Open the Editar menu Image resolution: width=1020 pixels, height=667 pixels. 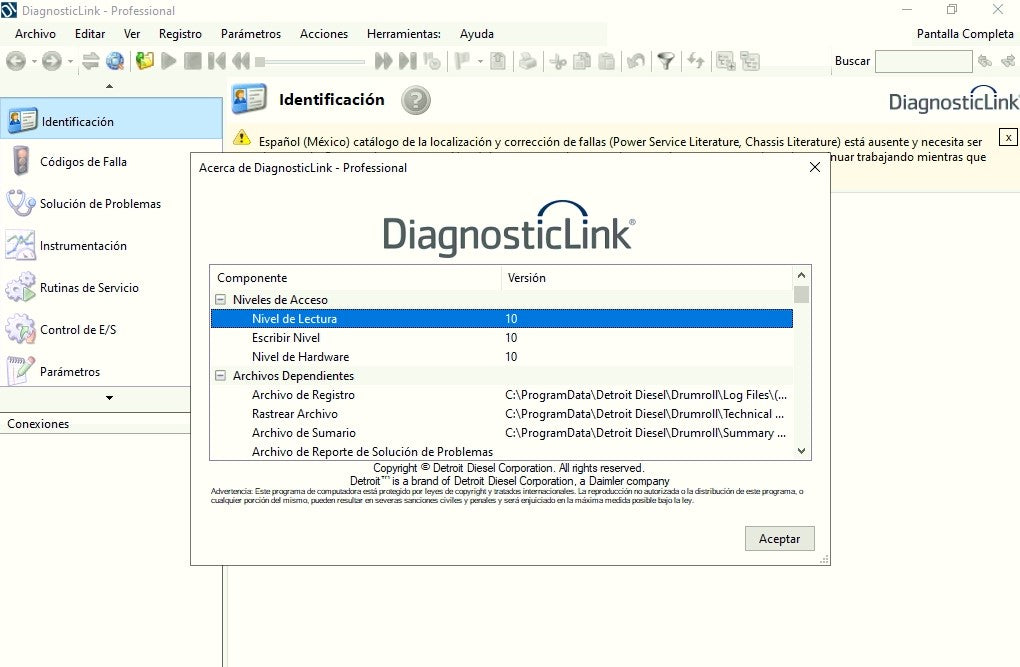click(90, 34)
